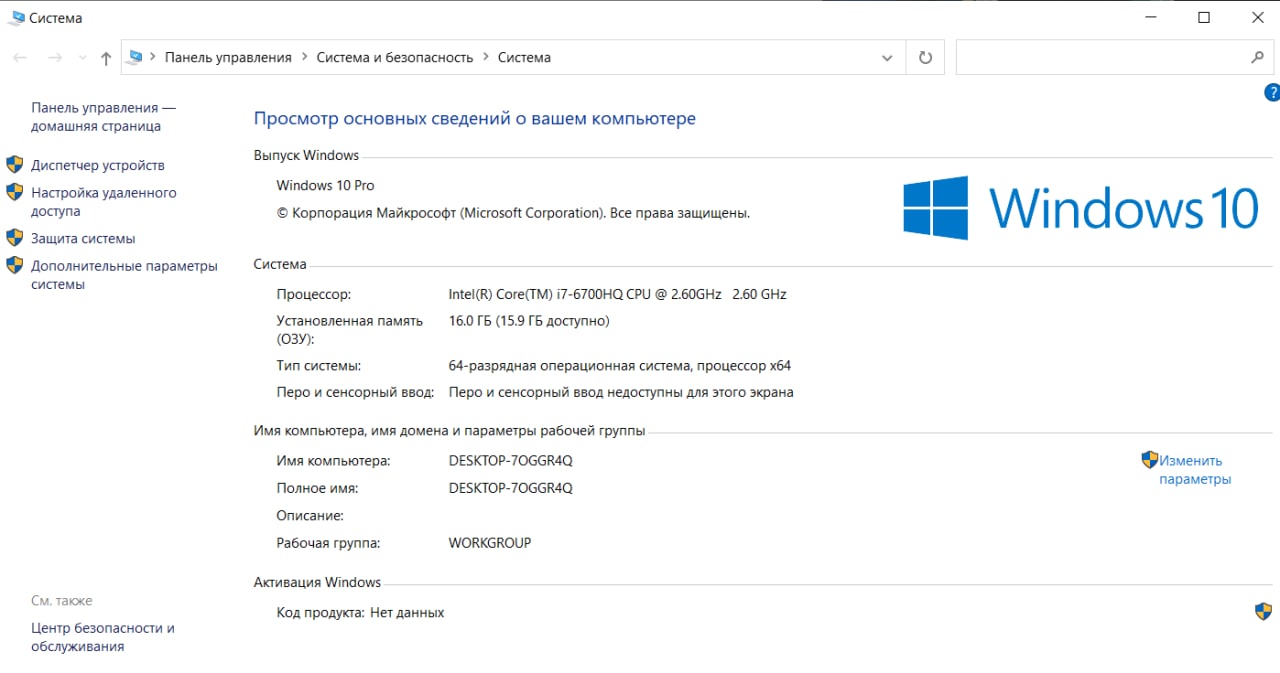Go up one level with Up arrow
Screen dimensions: 1280x673
(x=106, y=58)
